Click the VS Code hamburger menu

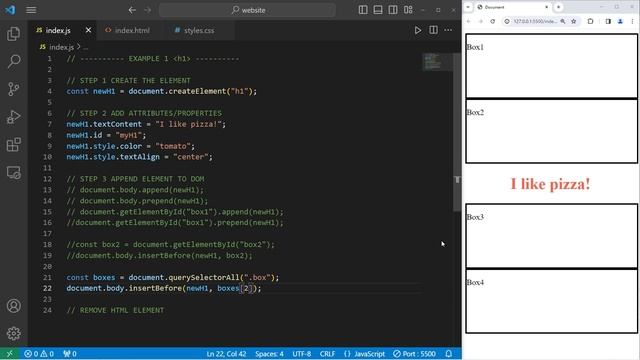tap(31, 10)
